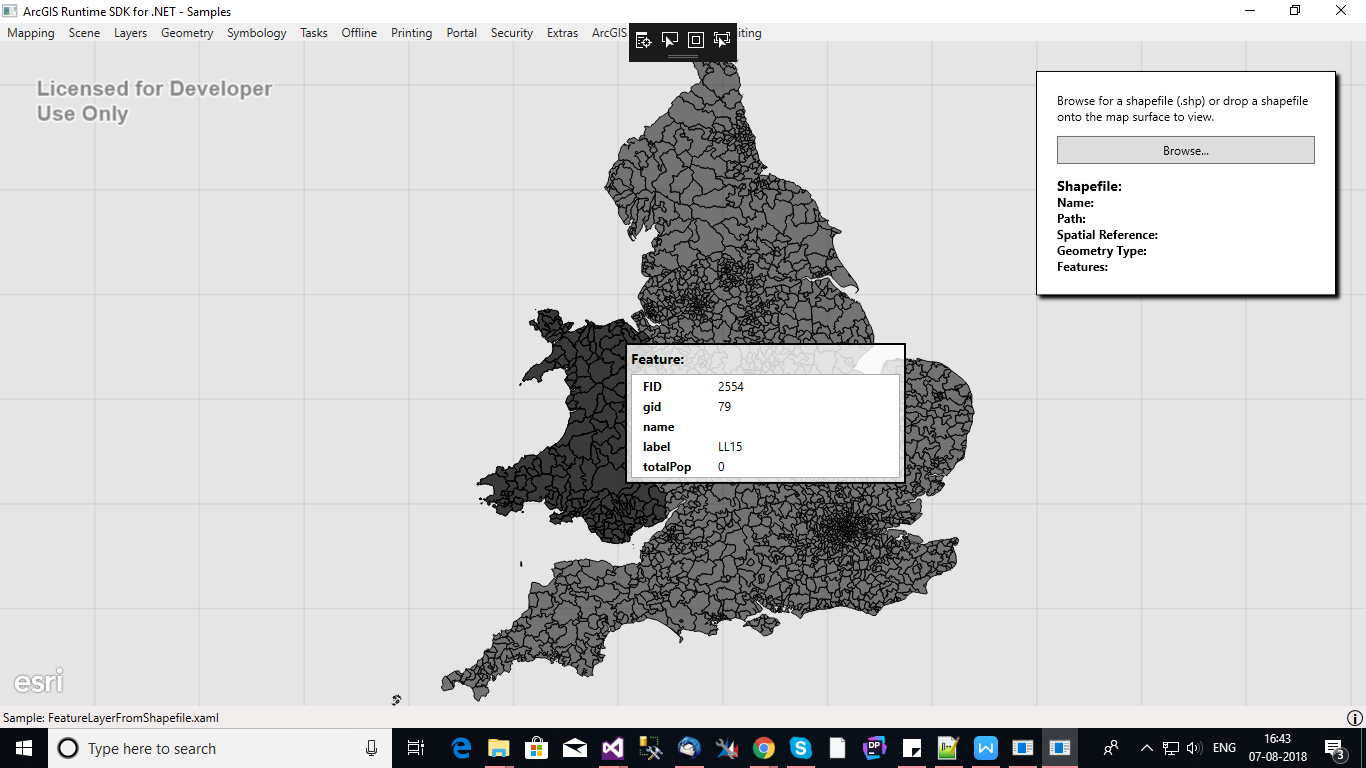Open the Extras menu
Screen dimensions: 1366x768
click(x=562, y=33)
